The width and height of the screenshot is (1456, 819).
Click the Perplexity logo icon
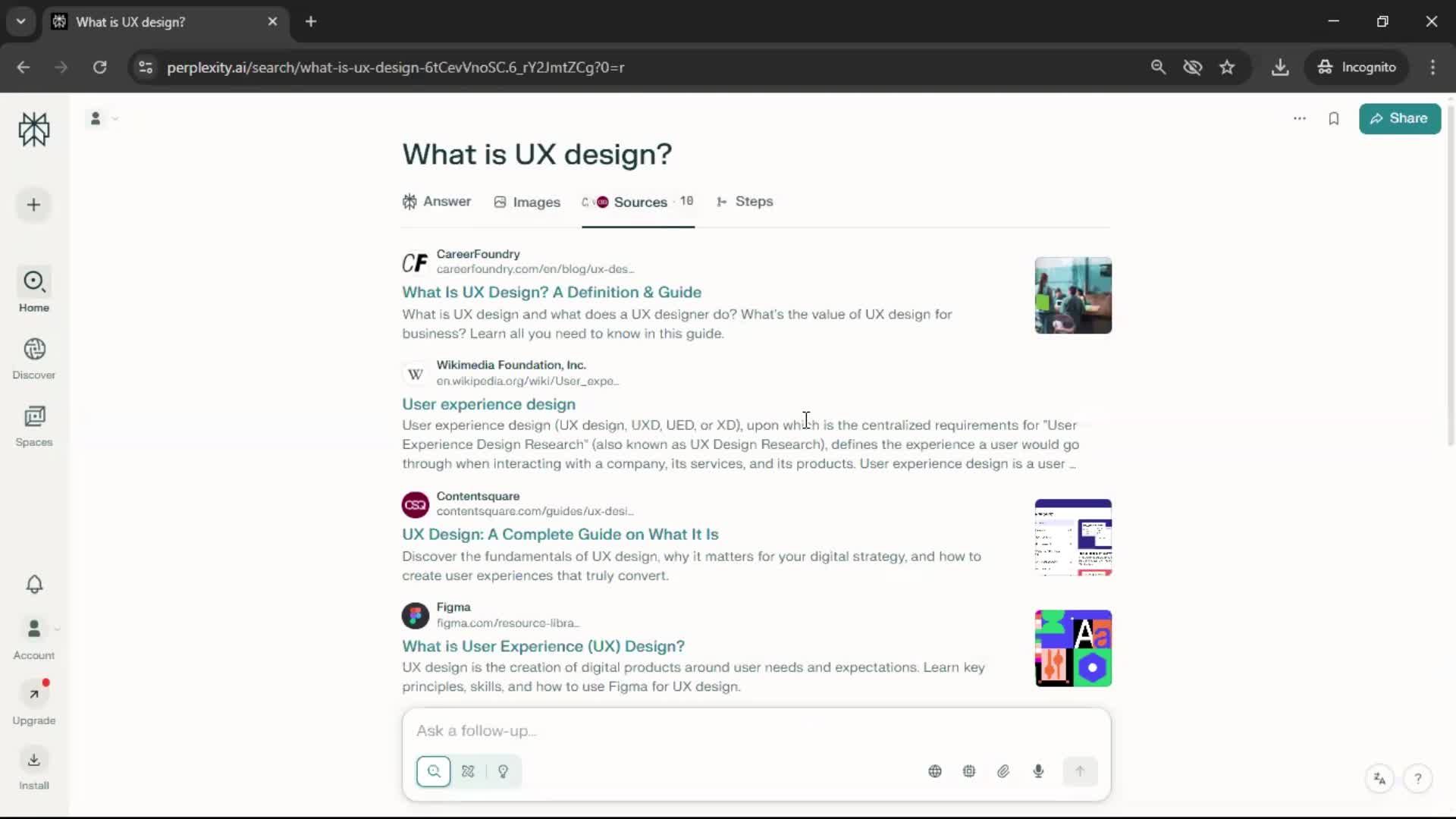34,130
